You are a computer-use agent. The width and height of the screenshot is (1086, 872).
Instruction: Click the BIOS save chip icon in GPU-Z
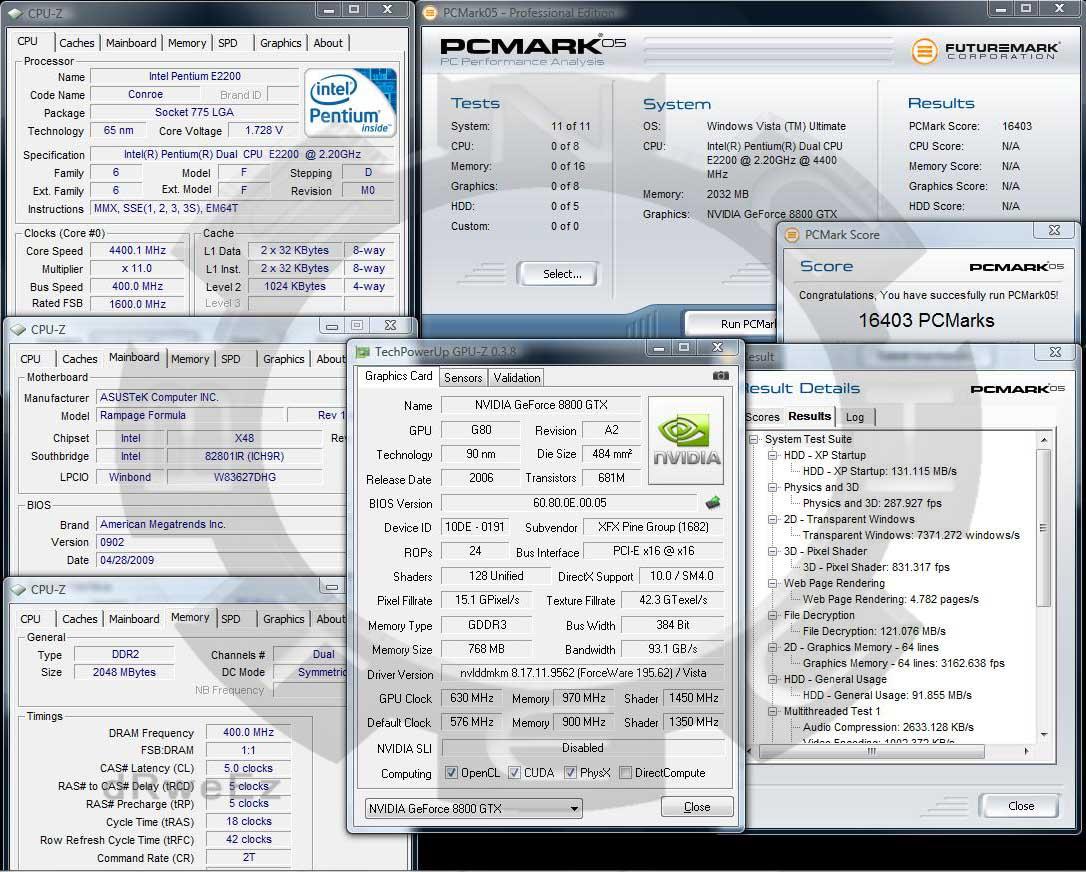coord(712,502)
